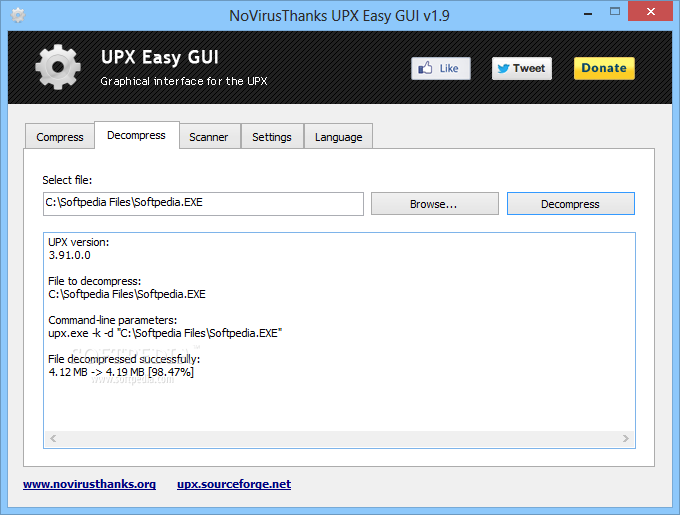This screenshot has width=680, height=515.
Task: Click the yellow Donate button
Action: coord(604,68)
